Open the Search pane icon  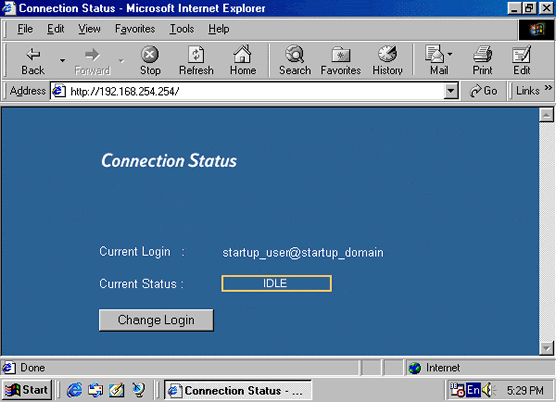295,54
